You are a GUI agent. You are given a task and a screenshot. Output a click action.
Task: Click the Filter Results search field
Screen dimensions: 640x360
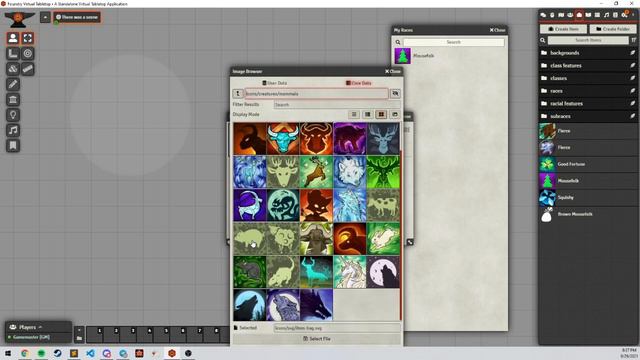337,105
